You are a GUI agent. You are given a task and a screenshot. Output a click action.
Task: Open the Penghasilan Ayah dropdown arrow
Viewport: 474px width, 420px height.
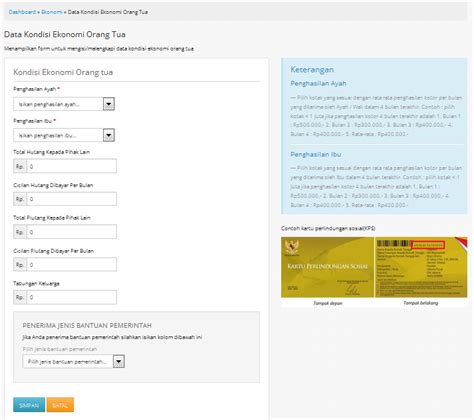click(x=109, y=104)
